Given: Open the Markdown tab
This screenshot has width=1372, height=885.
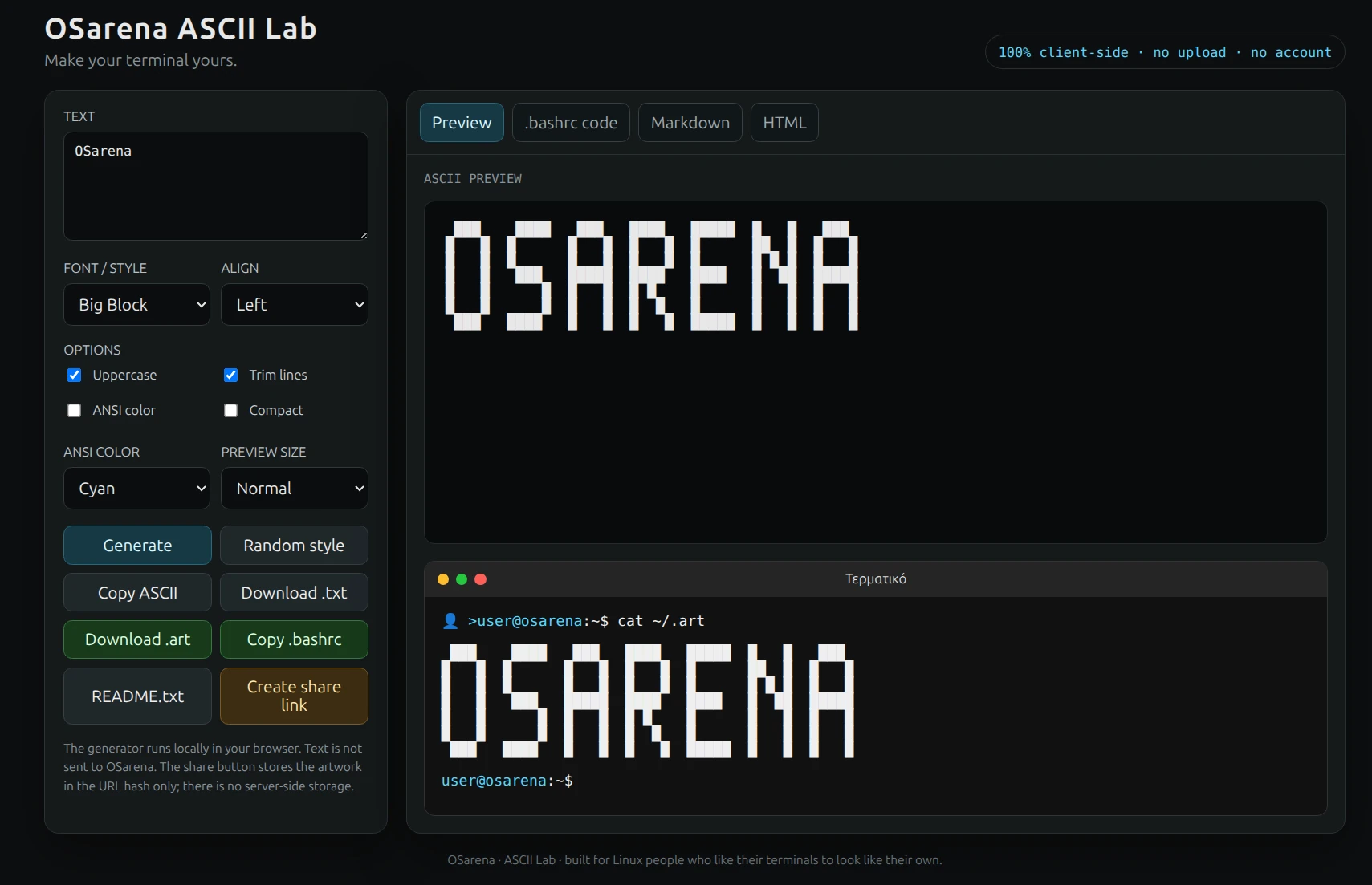Looking at the screenshot, I should [690, 123].
